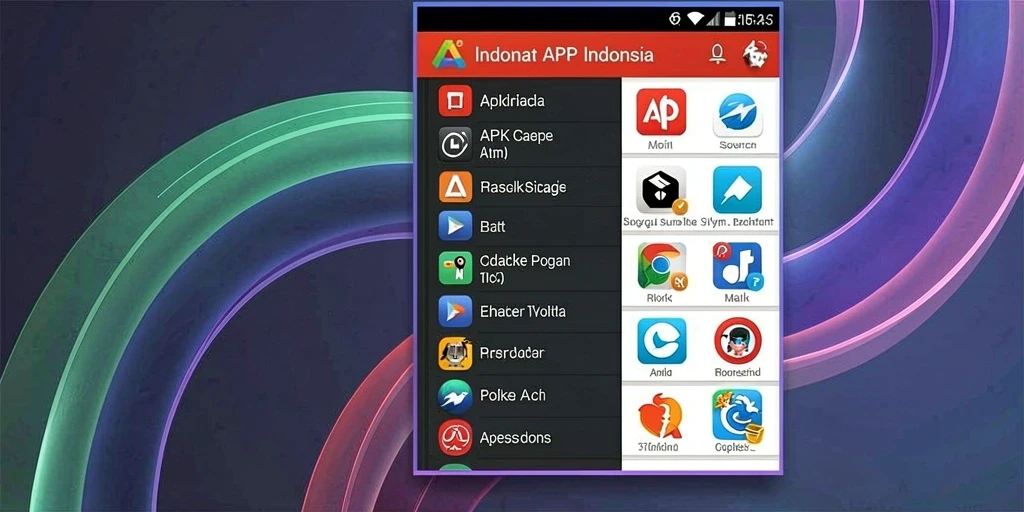
Task: Open the blue music-note Malk app tile
Action: pos(737,266)
